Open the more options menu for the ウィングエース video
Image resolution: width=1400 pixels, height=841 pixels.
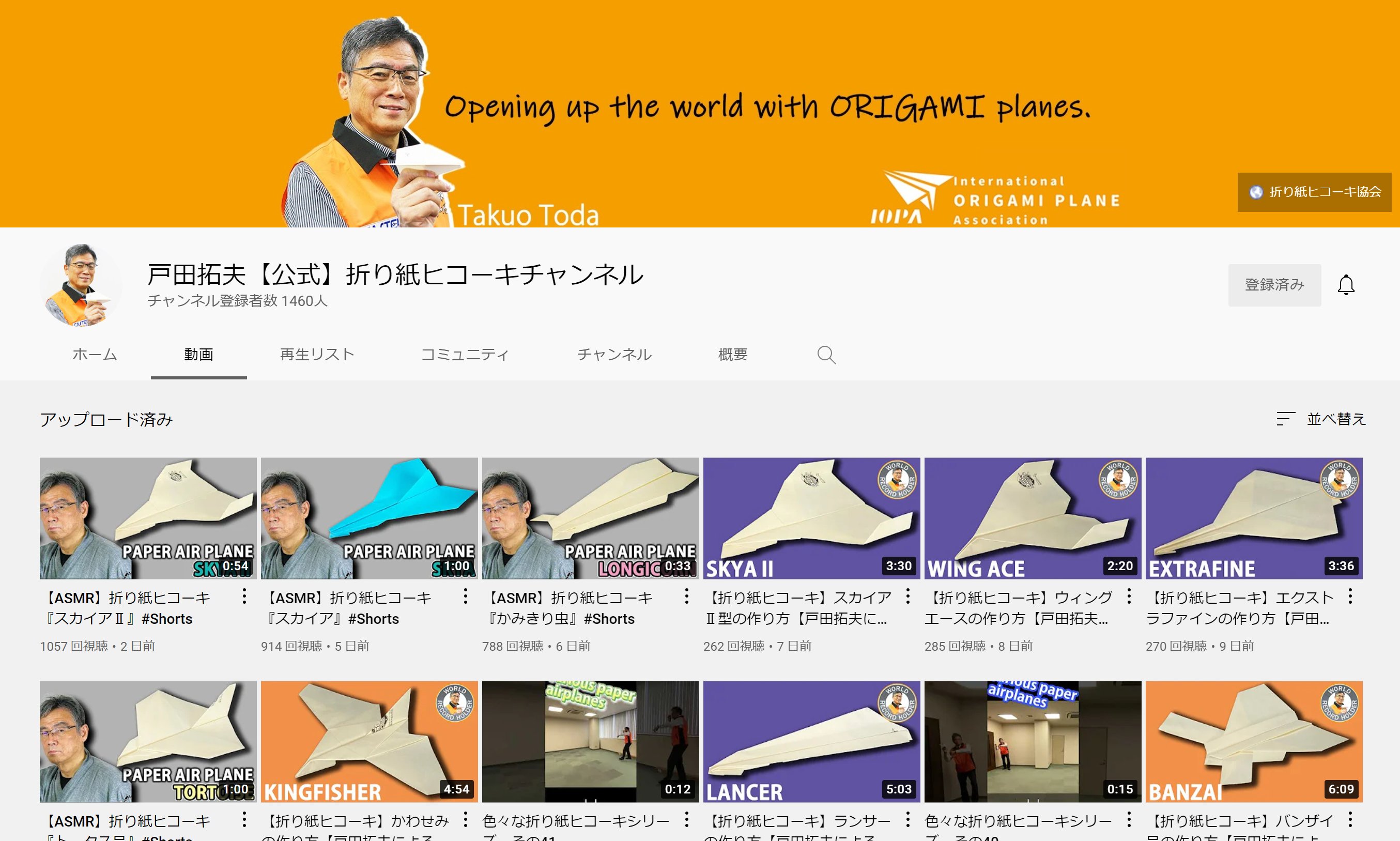point(1129,596)
